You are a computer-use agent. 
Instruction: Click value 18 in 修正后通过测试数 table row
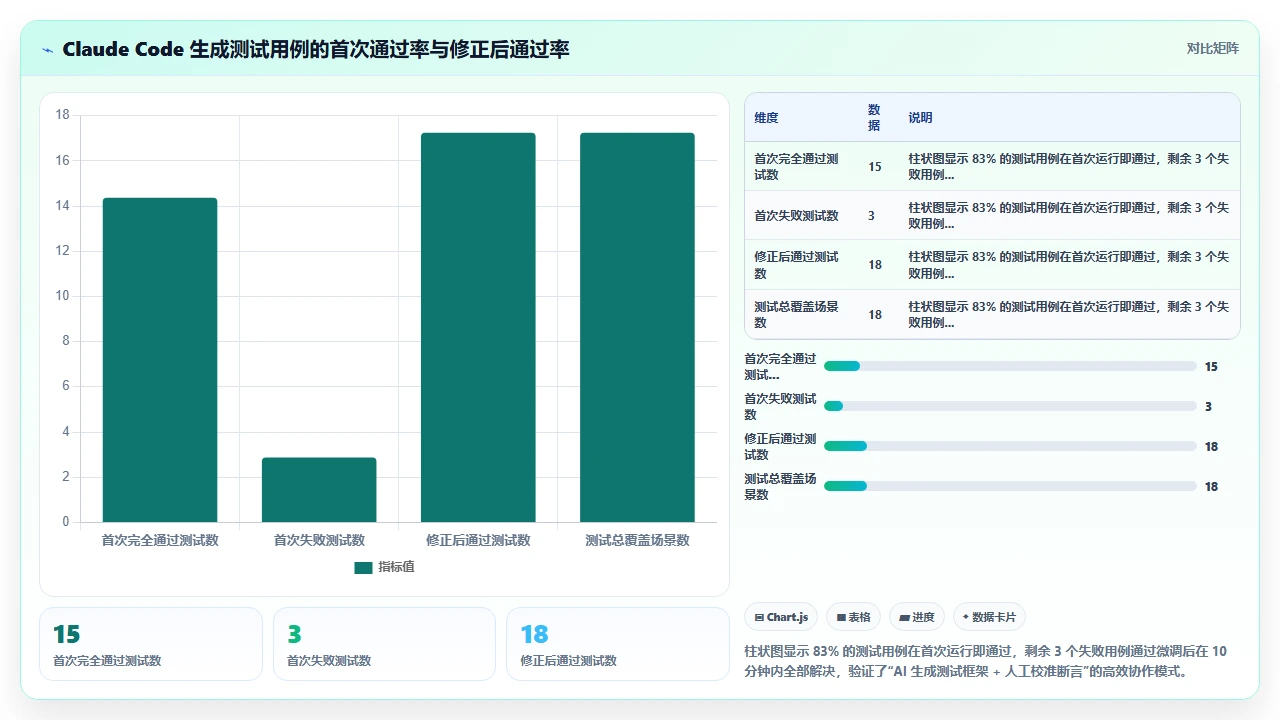(x=875, y=265)
